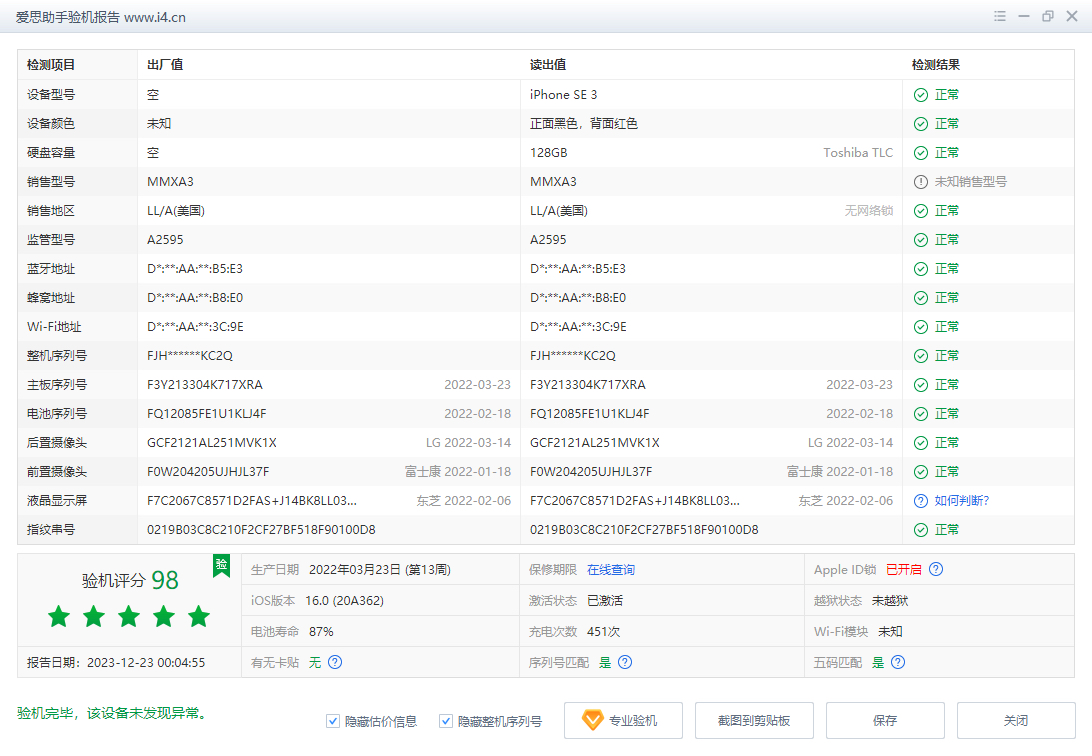Click the green 验 badge next to score 98
Image resolution: width=1092 pixels, height=756 pixels.
click(x=220, y=566)
